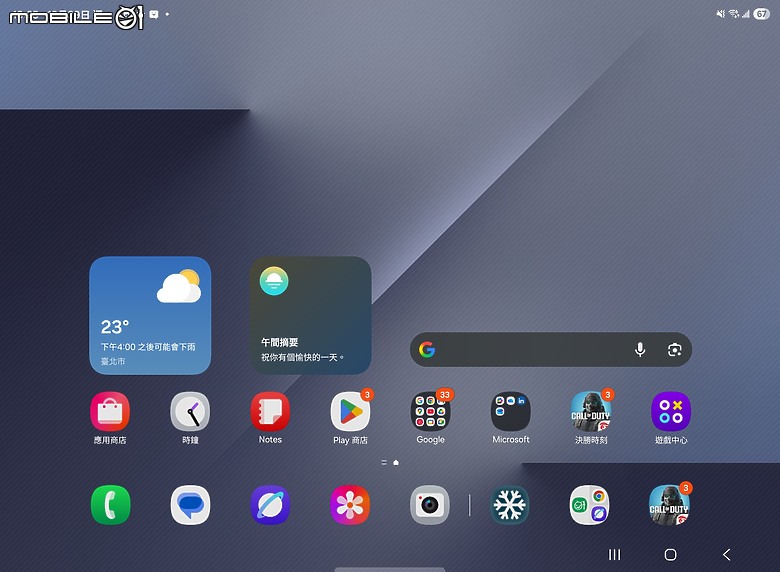Open the Play 商店 app
Image resolution: width=780 pixels, height=572 pixels.
point(350,411)
